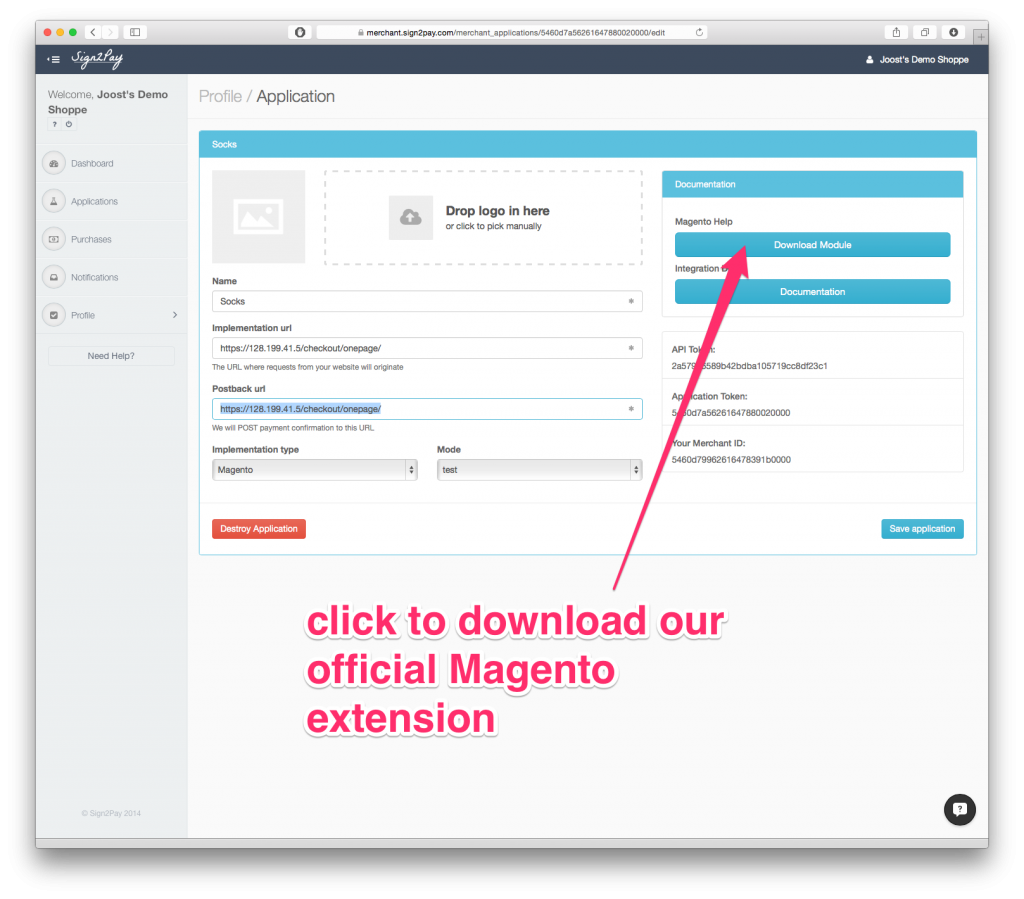The image size is (1024, 899).
Task: Go back using the browser back arrow
Action: click(x=93, y=32)
